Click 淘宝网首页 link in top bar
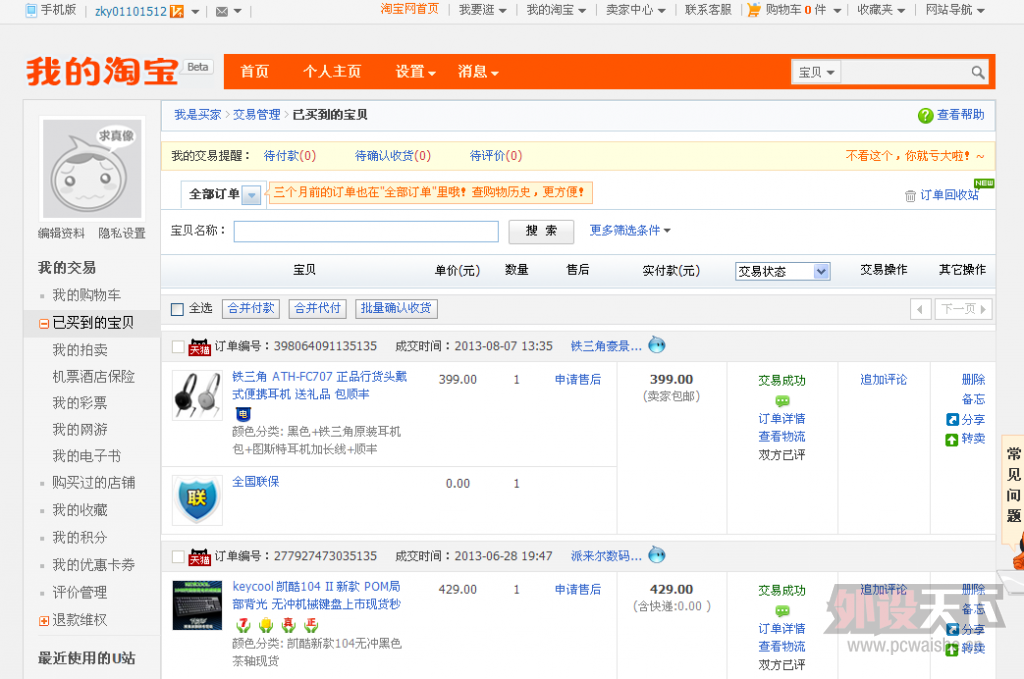 409,9
